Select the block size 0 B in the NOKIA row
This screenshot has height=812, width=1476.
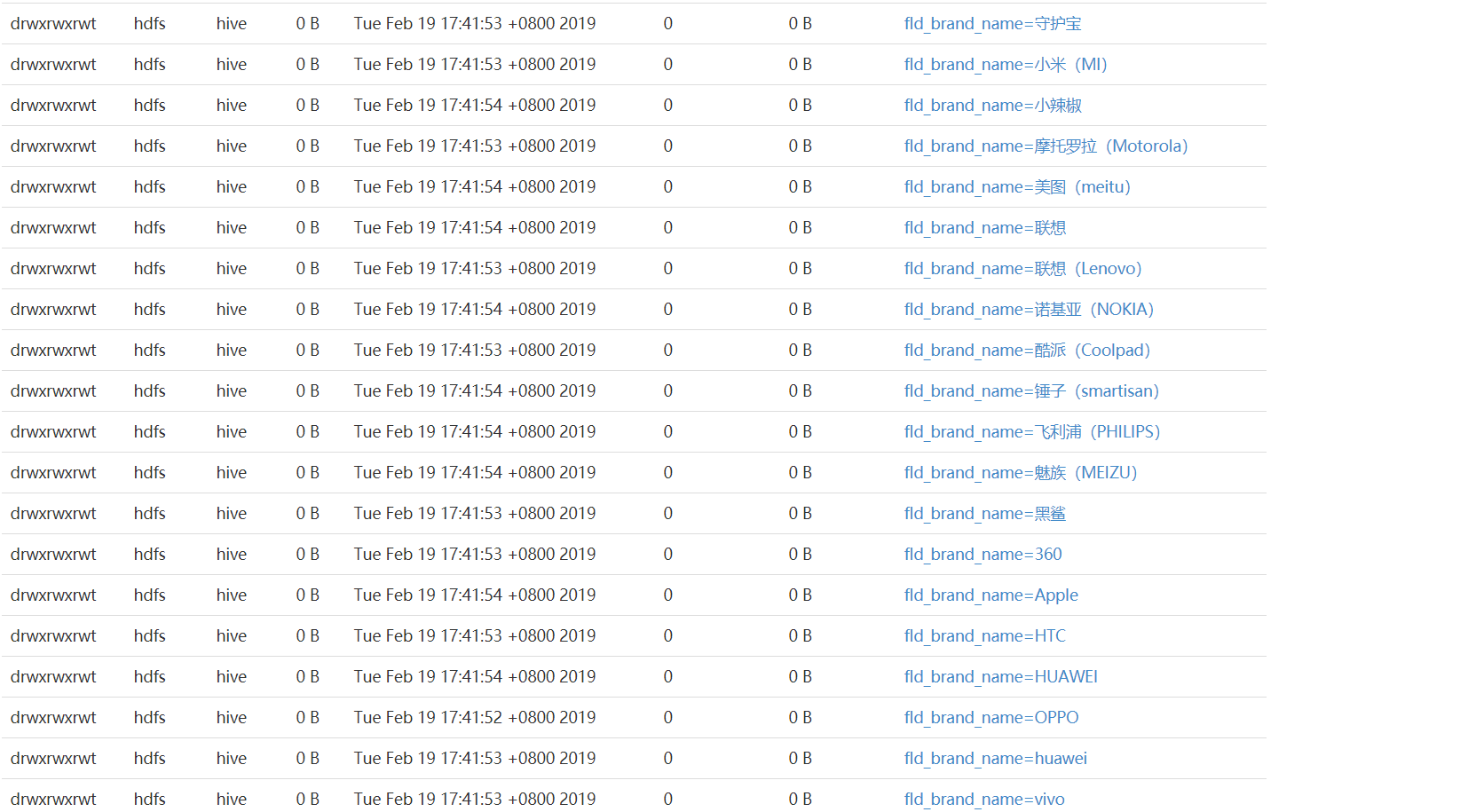pyautogui.click(x=801, y=310)
